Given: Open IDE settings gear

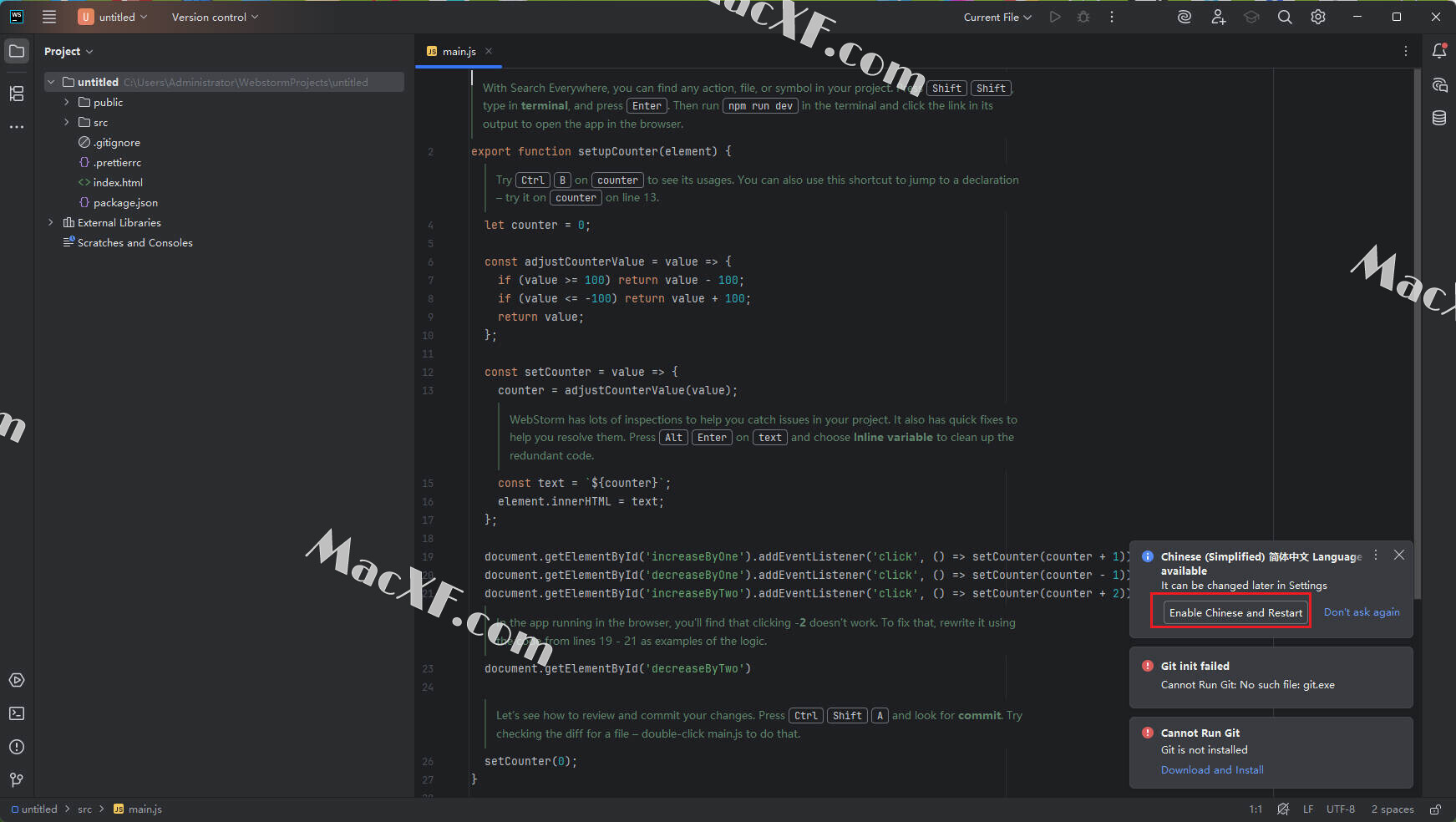Looking at the screenshot, I should (1318, 17).
